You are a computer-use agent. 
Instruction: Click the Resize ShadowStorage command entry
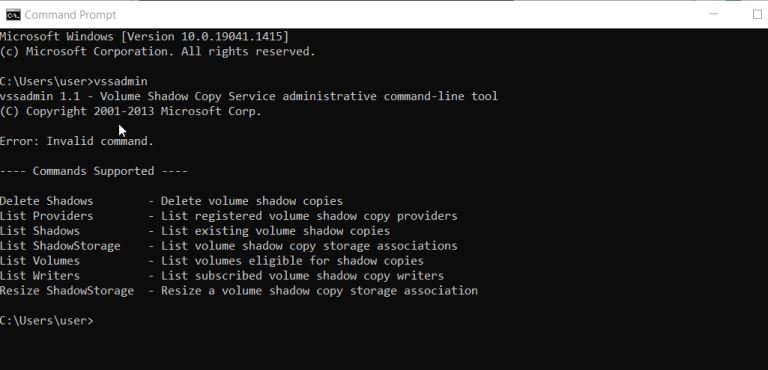click(67, 291)
